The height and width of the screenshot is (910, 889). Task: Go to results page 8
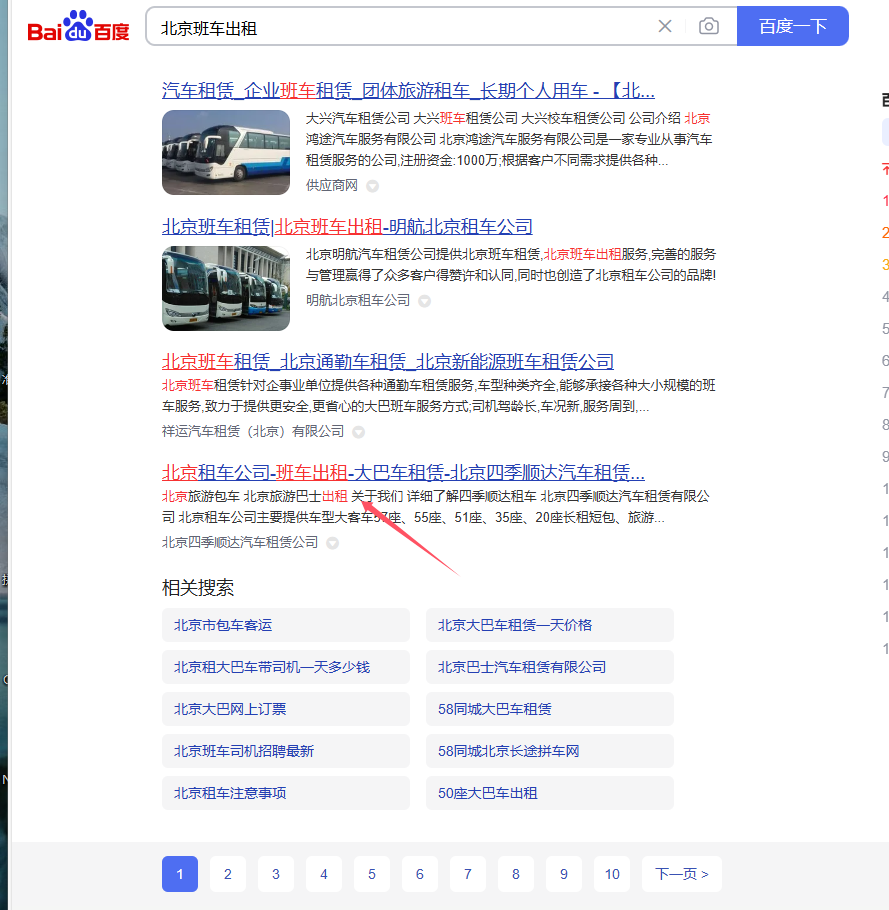coord(516,874)
